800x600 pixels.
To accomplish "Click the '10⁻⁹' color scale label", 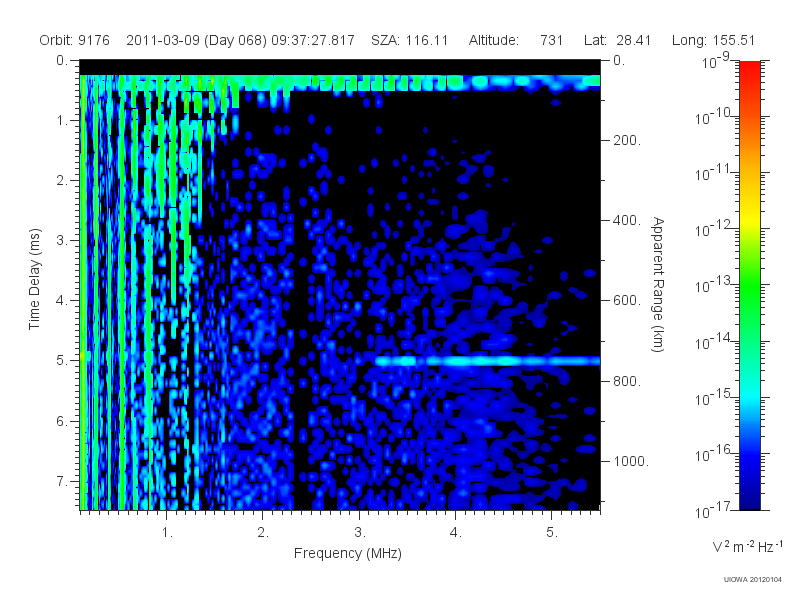I will click(x=716, y=61).
